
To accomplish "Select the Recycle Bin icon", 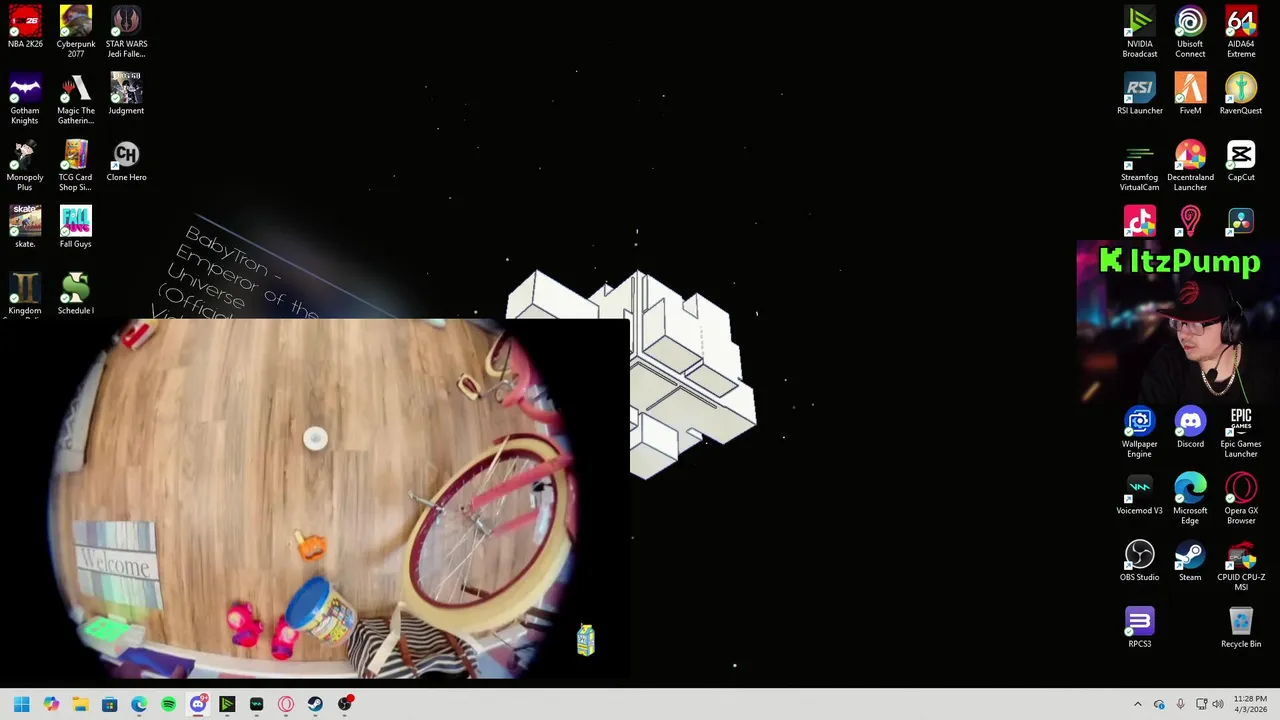I will click(x=1241, y=628).
